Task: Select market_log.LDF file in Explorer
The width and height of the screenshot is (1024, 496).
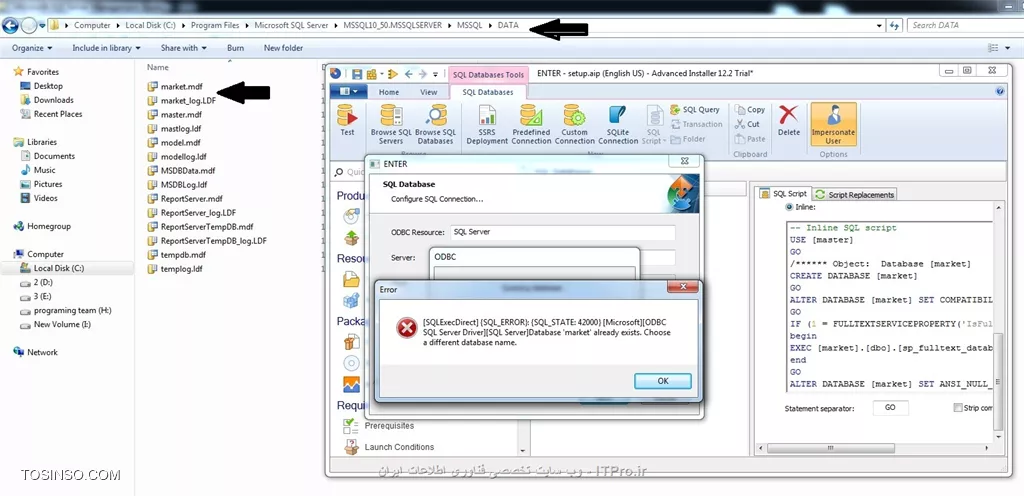Action: [182, 101]
